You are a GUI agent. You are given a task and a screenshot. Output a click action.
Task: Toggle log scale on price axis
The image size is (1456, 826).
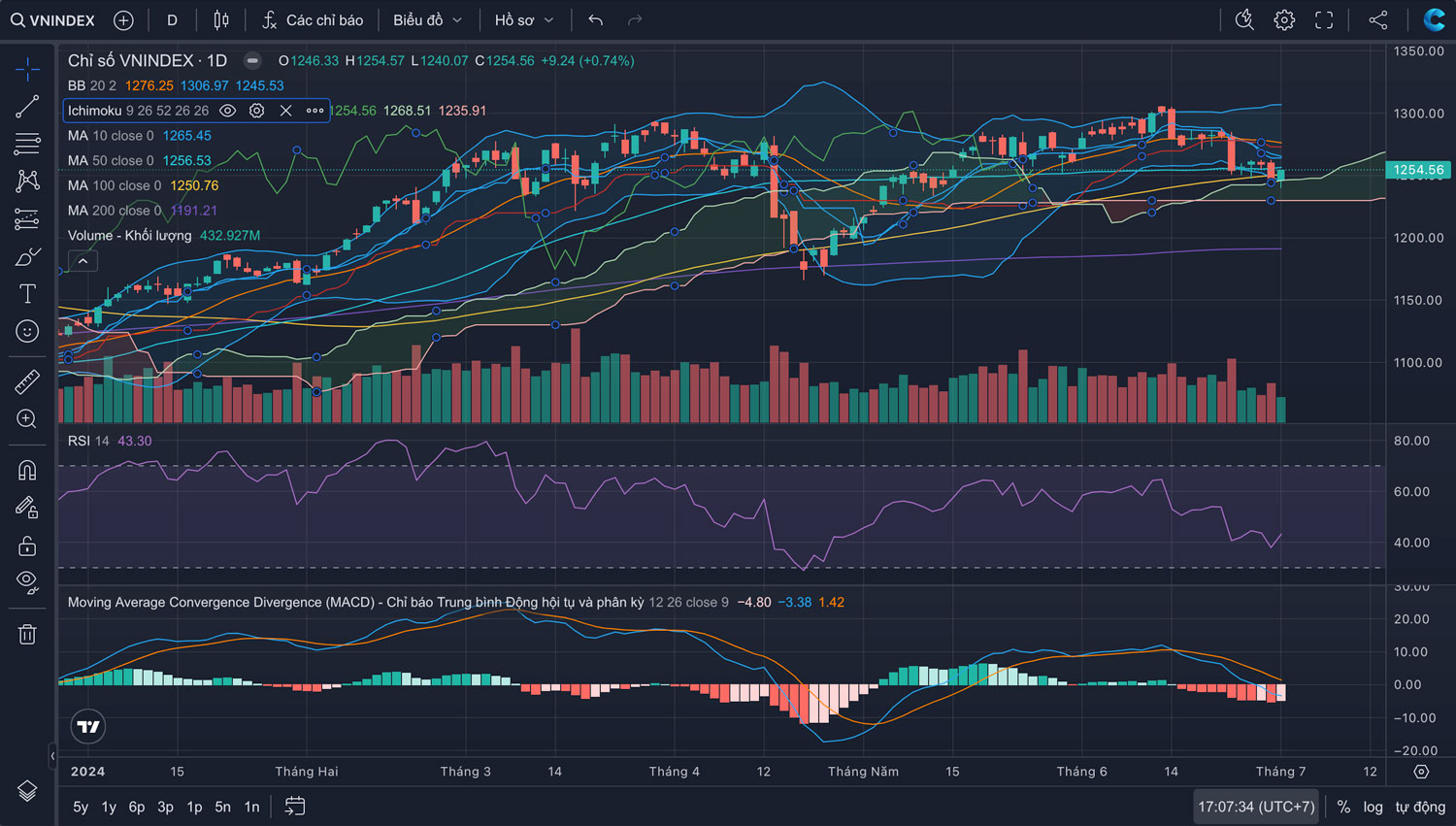(1373, 807)
